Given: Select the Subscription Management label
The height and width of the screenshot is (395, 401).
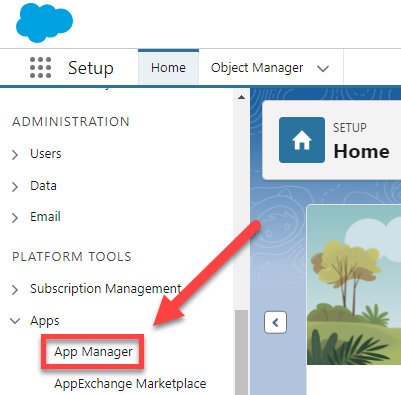Looking at the screenshot, I should pos(106,289).
